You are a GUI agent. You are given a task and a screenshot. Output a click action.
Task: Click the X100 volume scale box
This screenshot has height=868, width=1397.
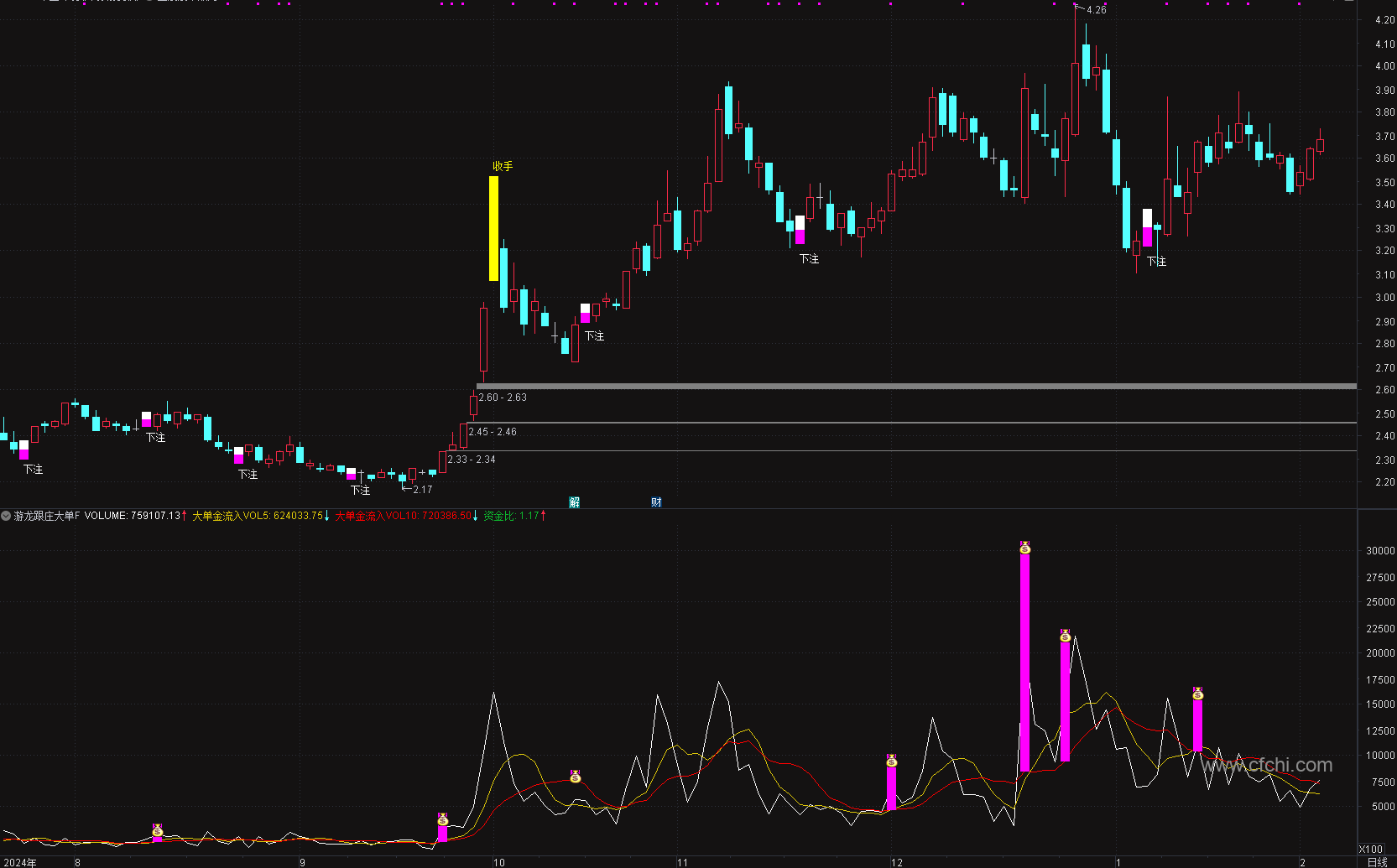click(x=1371, y=850)
